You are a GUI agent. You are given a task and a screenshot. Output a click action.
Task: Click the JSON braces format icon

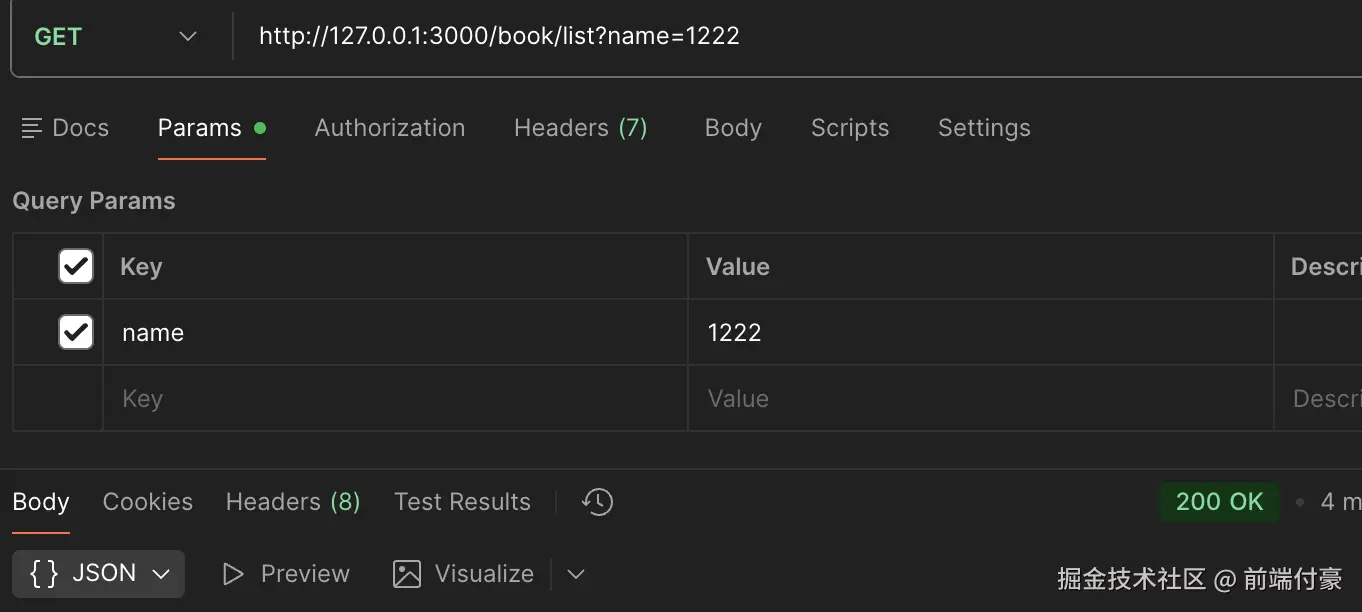(44, 573)
